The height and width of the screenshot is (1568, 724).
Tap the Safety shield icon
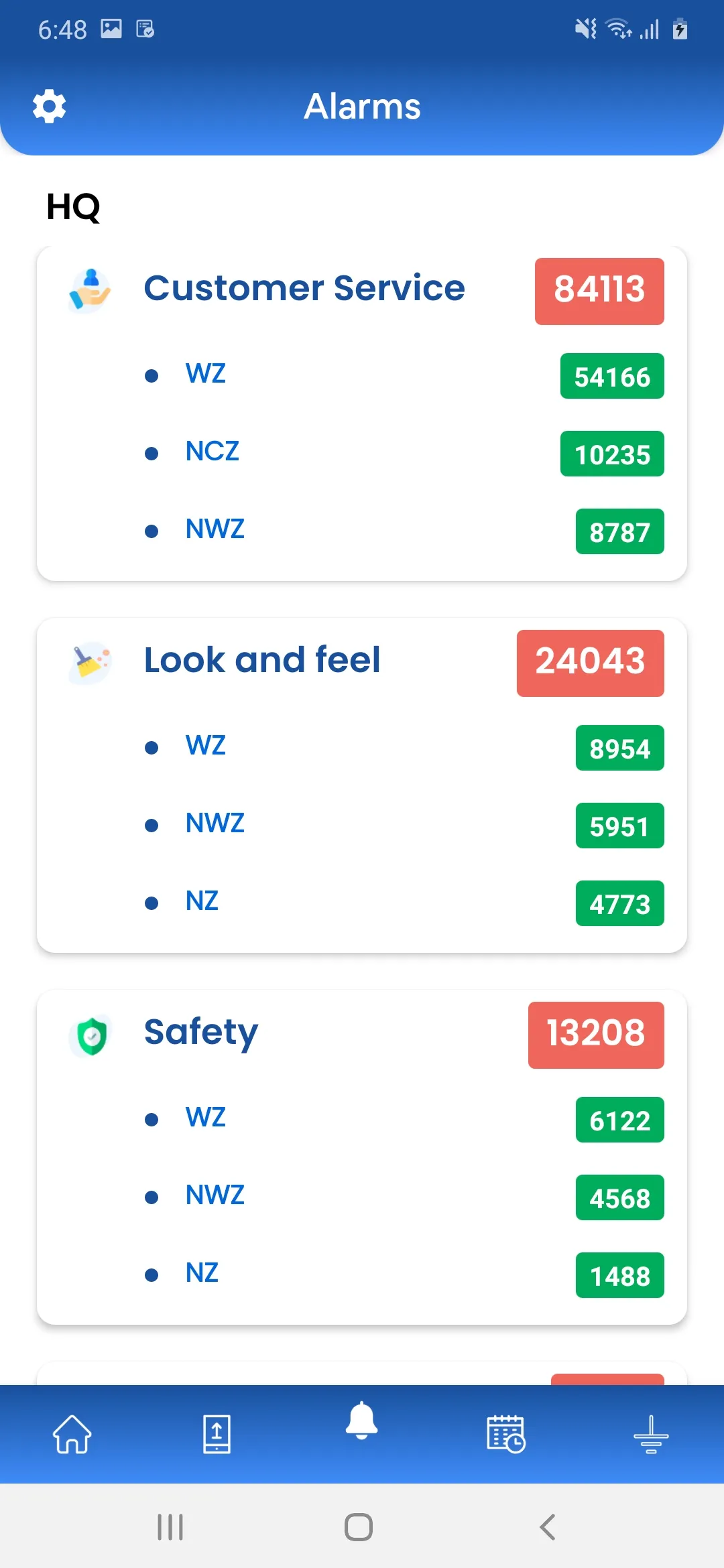pos(91,1035)
